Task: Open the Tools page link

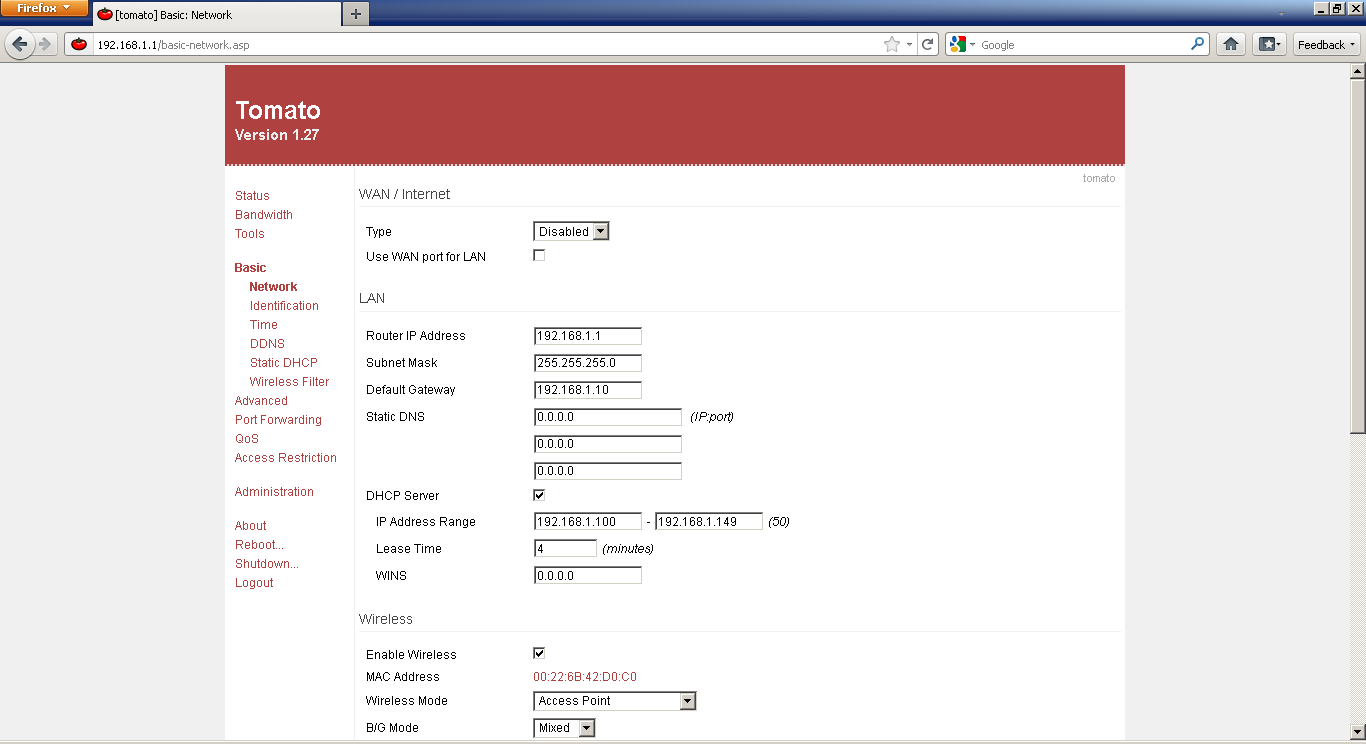Action: 250,234
